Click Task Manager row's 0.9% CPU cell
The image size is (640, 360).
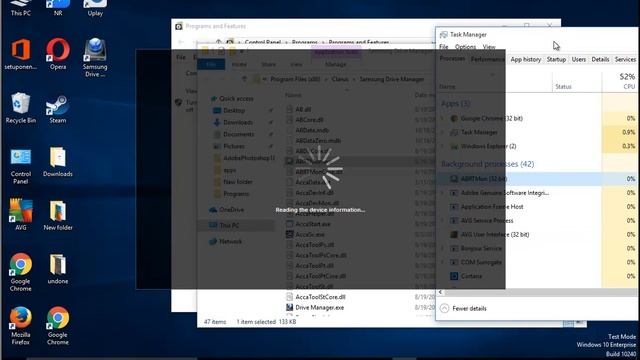(620, 132)
